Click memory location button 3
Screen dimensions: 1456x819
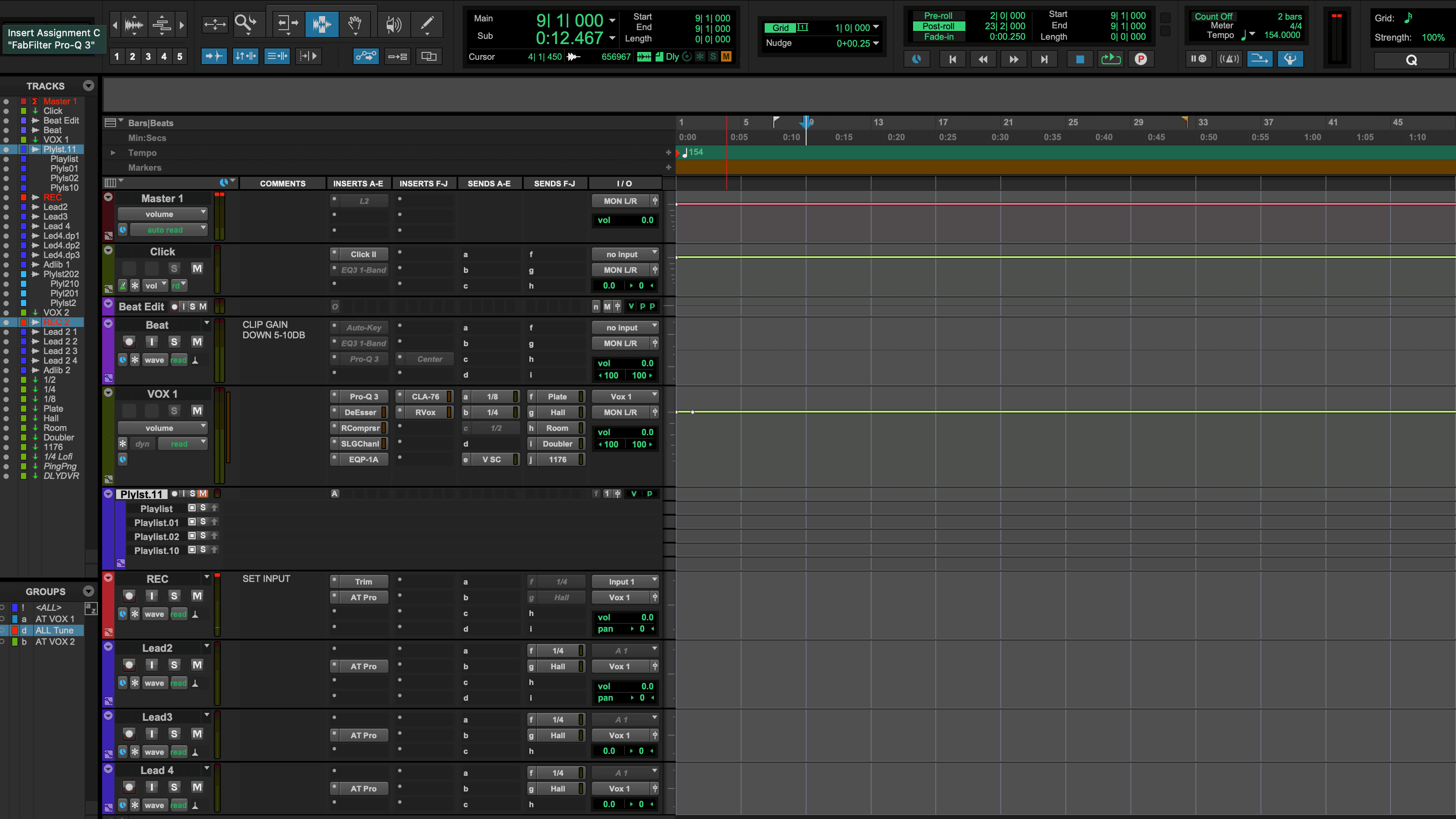point(148,56)
